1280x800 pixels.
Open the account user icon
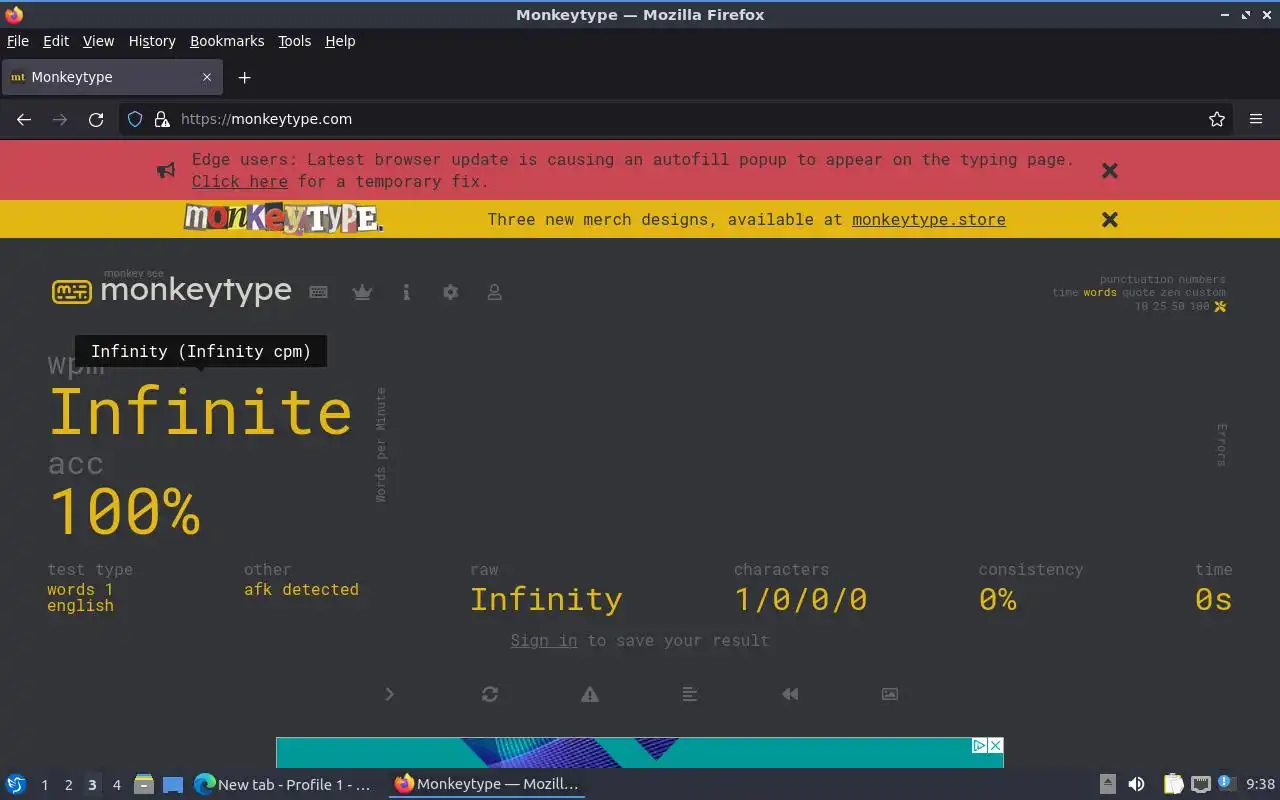(x=494, y=292)
